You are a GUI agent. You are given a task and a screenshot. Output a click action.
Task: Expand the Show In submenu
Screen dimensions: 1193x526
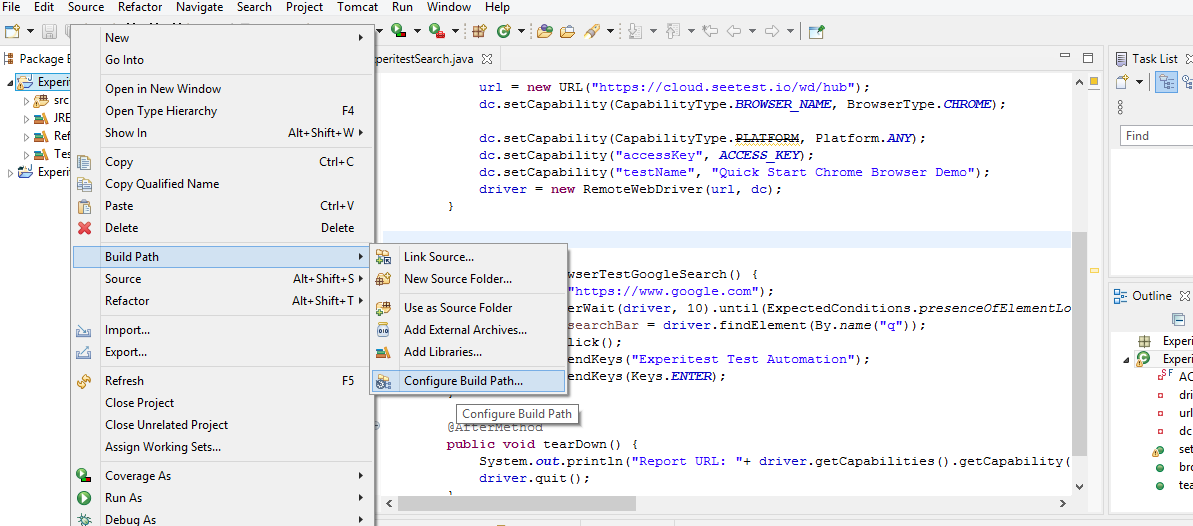[x=222, y=132]
